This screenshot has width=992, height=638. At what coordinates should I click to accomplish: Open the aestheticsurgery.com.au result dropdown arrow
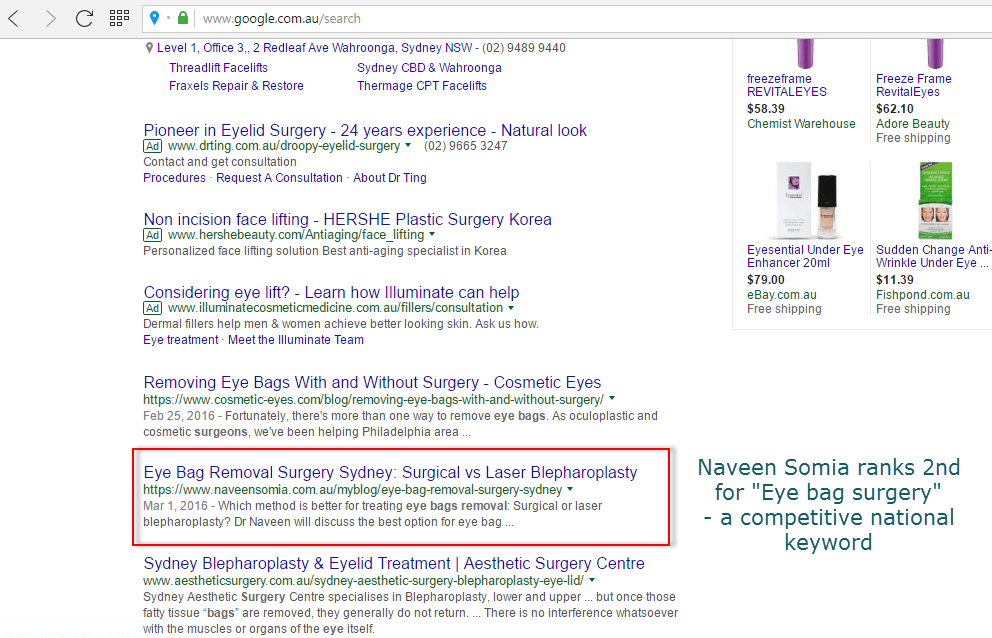pyautogui.click(x=592, y=580)
